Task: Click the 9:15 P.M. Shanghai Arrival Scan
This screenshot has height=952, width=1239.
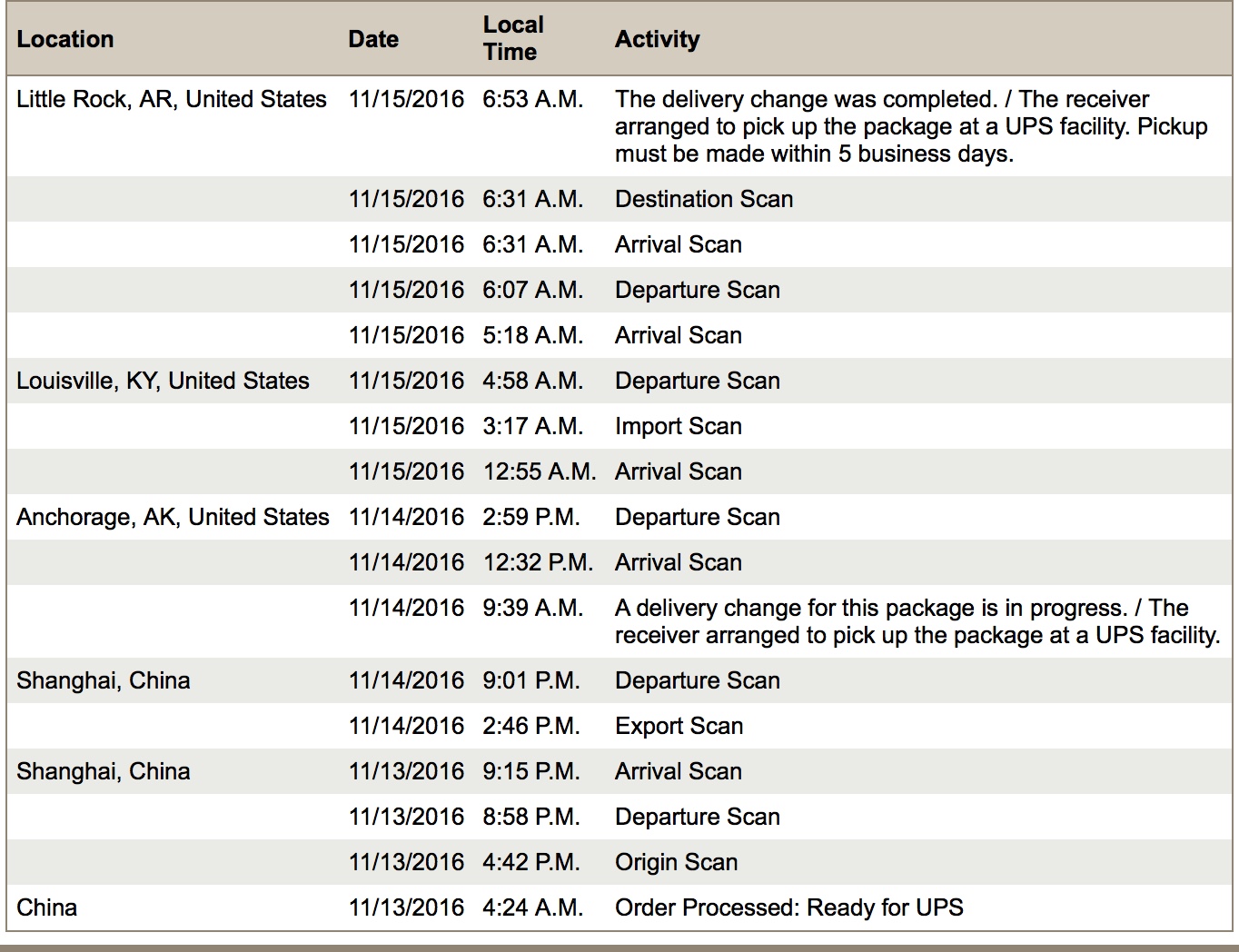Action: [x=619, y=771]
